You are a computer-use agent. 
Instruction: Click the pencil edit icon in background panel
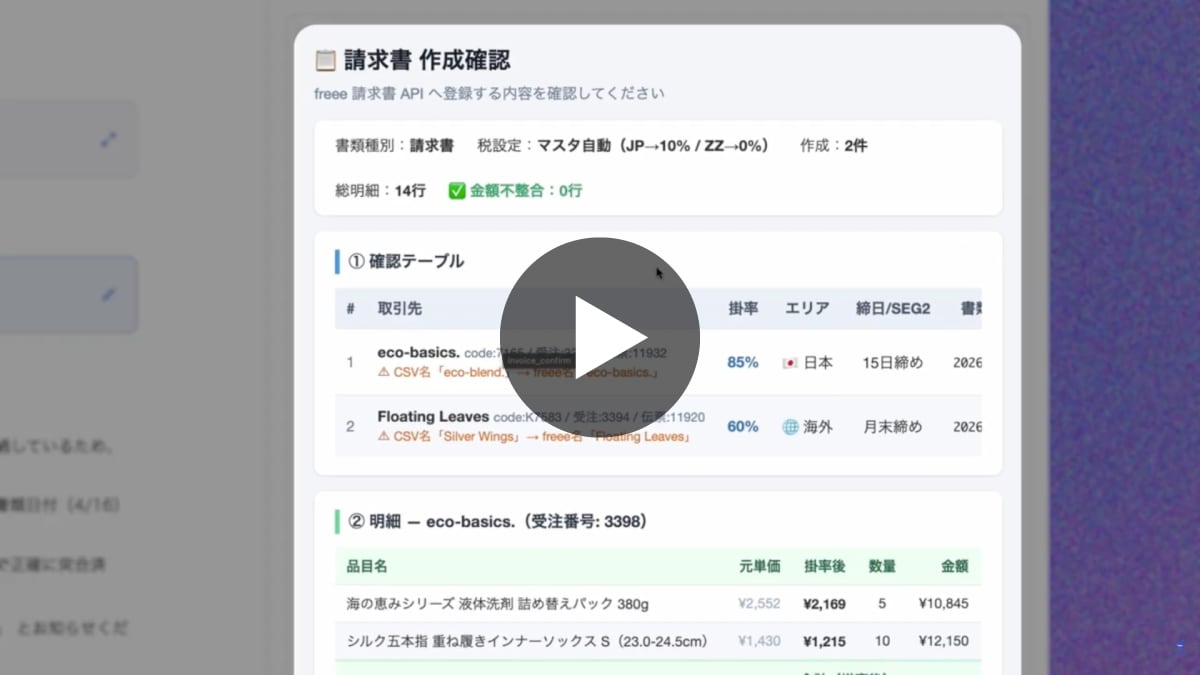pyautogui.click(x=109, y=294)
